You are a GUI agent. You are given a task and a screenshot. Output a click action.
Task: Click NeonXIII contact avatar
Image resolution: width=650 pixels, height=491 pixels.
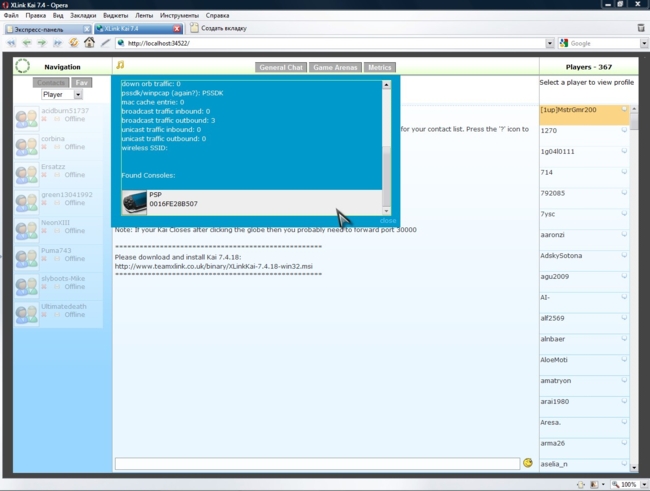(27, 230)
